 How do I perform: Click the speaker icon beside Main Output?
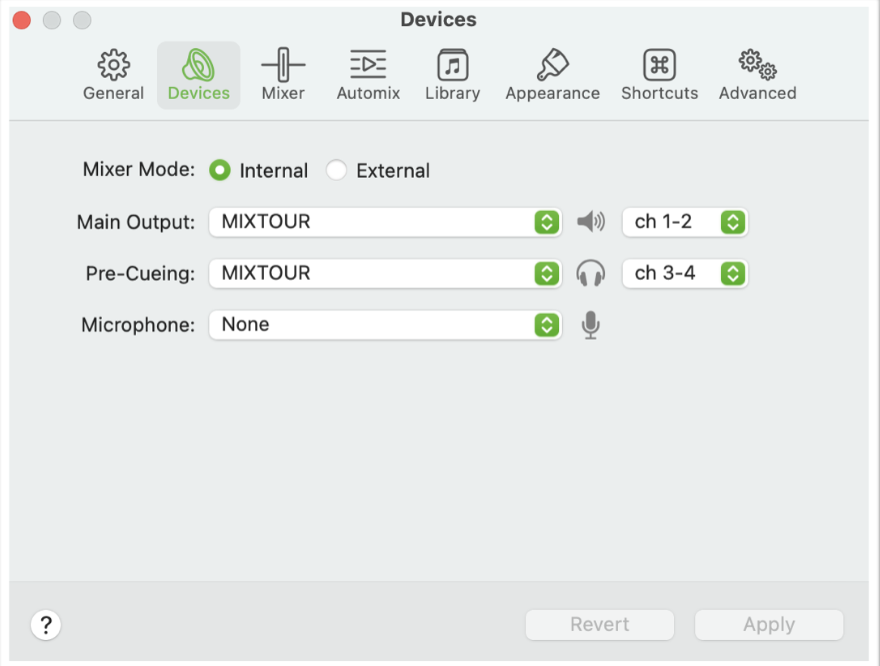[x=591, y=222]
